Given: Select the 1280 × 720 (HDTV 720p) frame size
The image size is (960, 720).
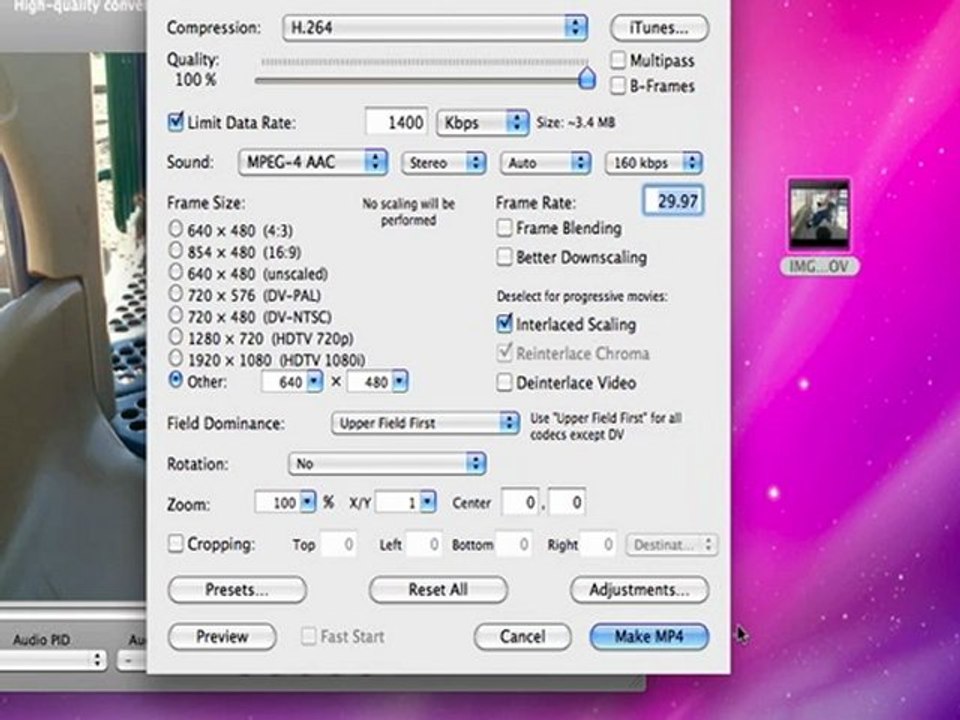Looking at the screenshot, I should point(176,337).
